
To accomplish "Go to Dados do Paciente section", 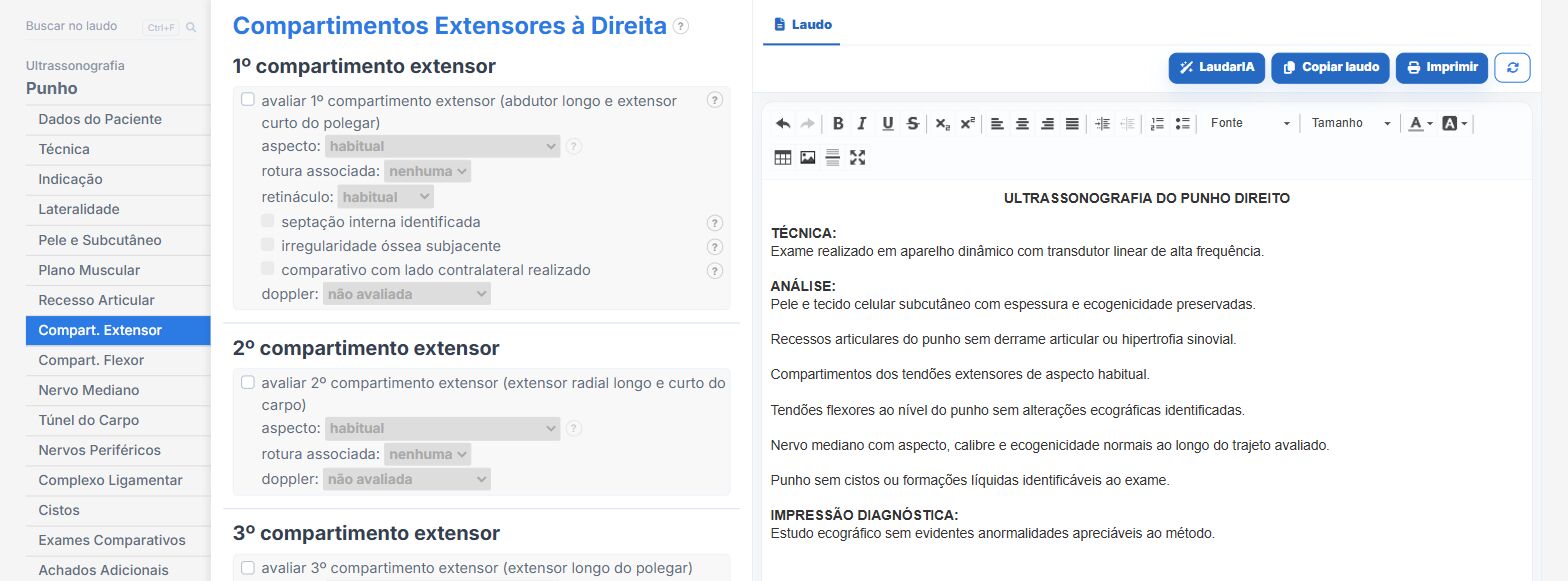I will tap(118, 119).
